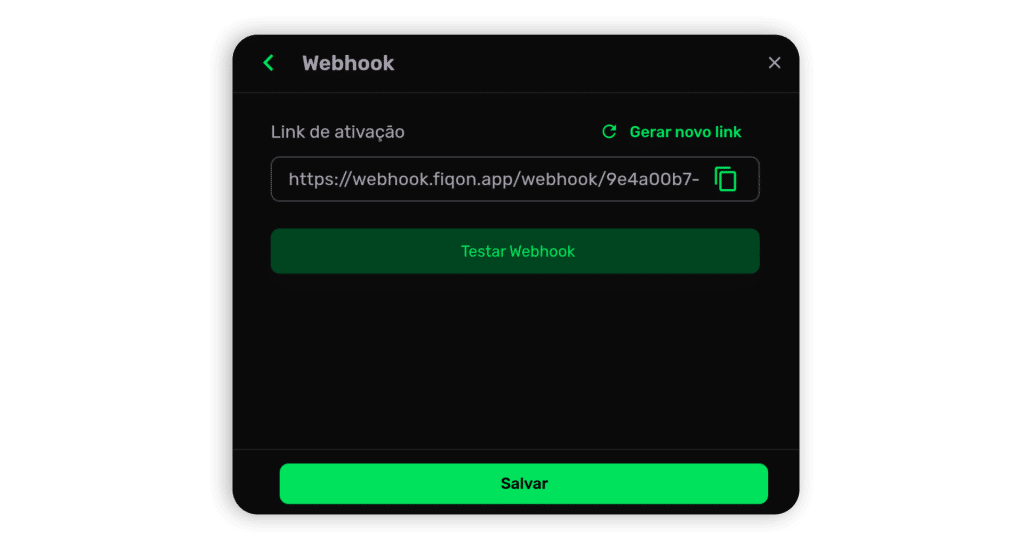The height and width of the screenshot is (555, 1024).
Task: Click the bright green Salvar button
Action: 524,484
